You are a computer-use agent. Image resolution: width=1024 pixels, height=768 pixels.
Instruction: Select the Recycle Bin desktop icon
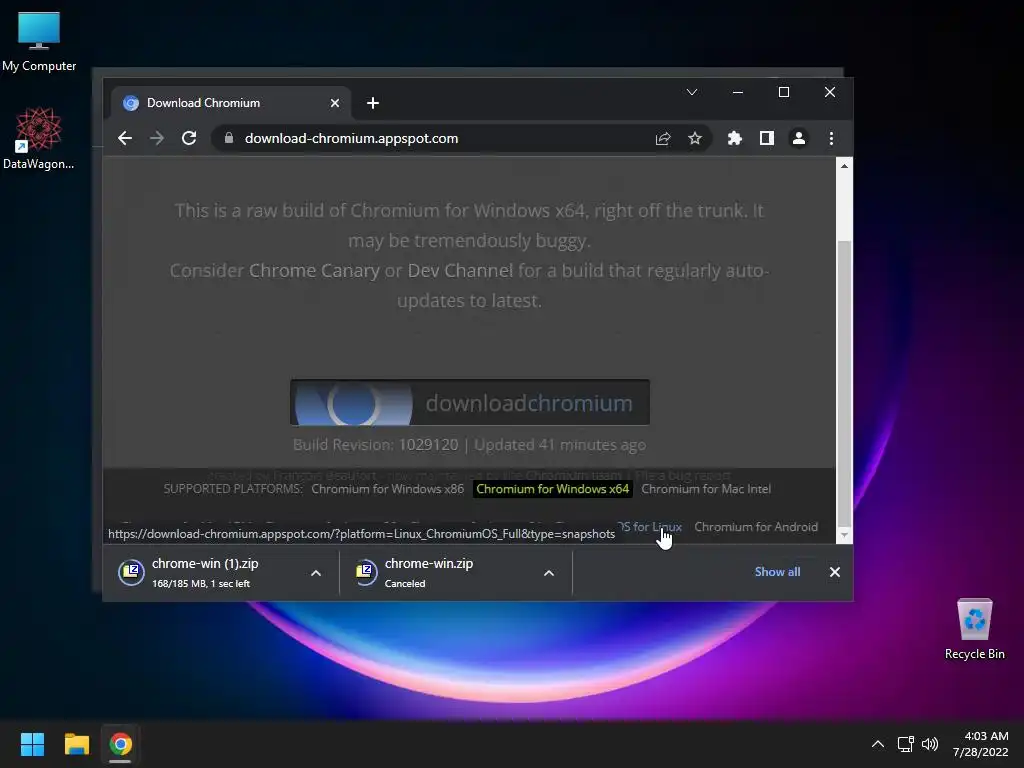click(x=974, y=629)
